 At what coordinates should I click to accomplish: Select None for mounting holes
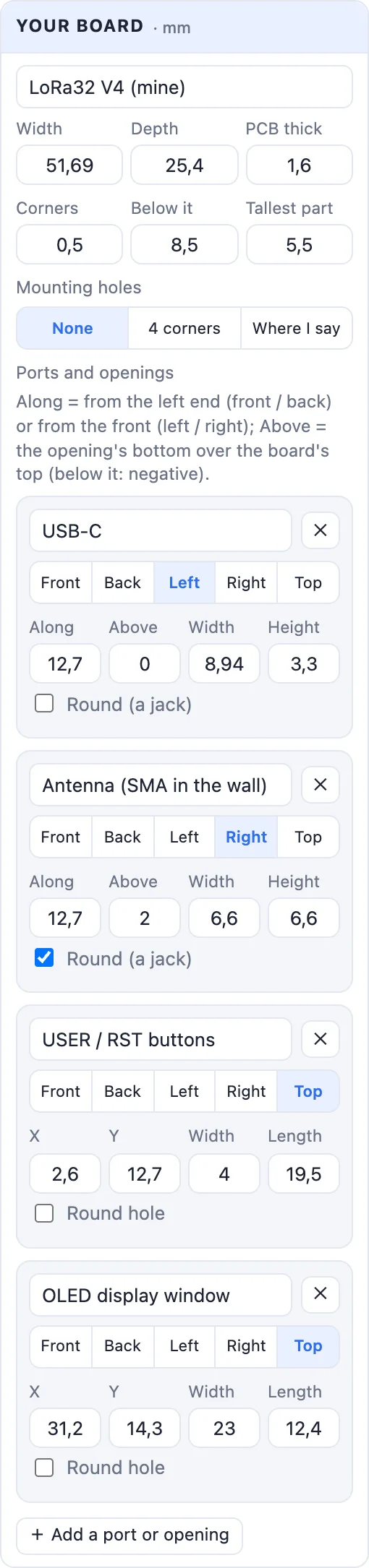[x=72, y=328]
